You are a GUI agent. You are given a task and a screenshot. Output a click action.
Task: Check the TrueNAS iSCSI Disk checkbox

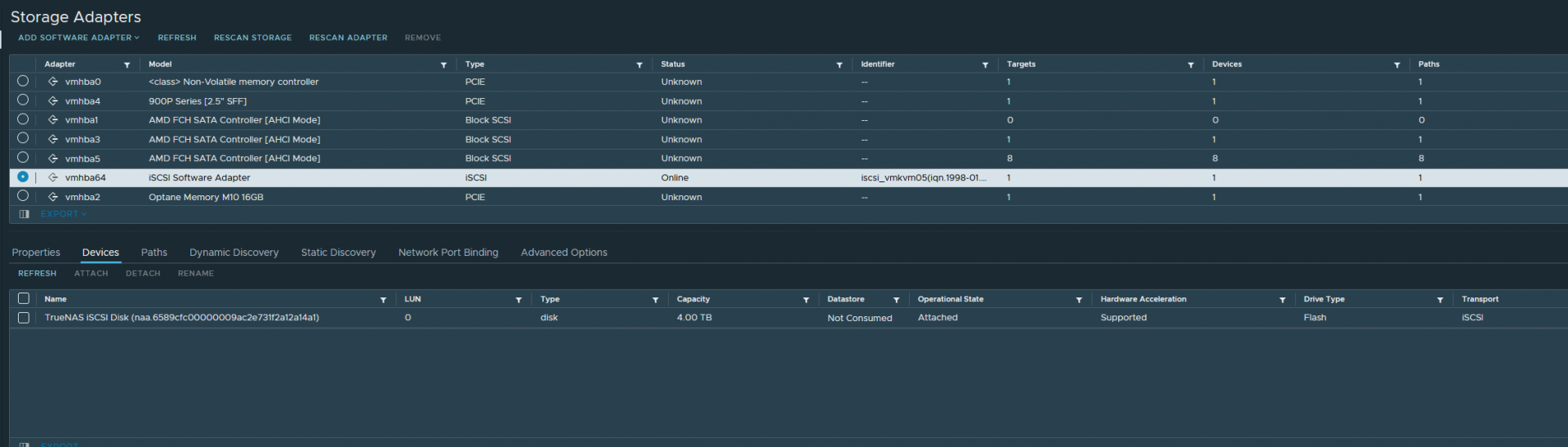pos(24,318)
